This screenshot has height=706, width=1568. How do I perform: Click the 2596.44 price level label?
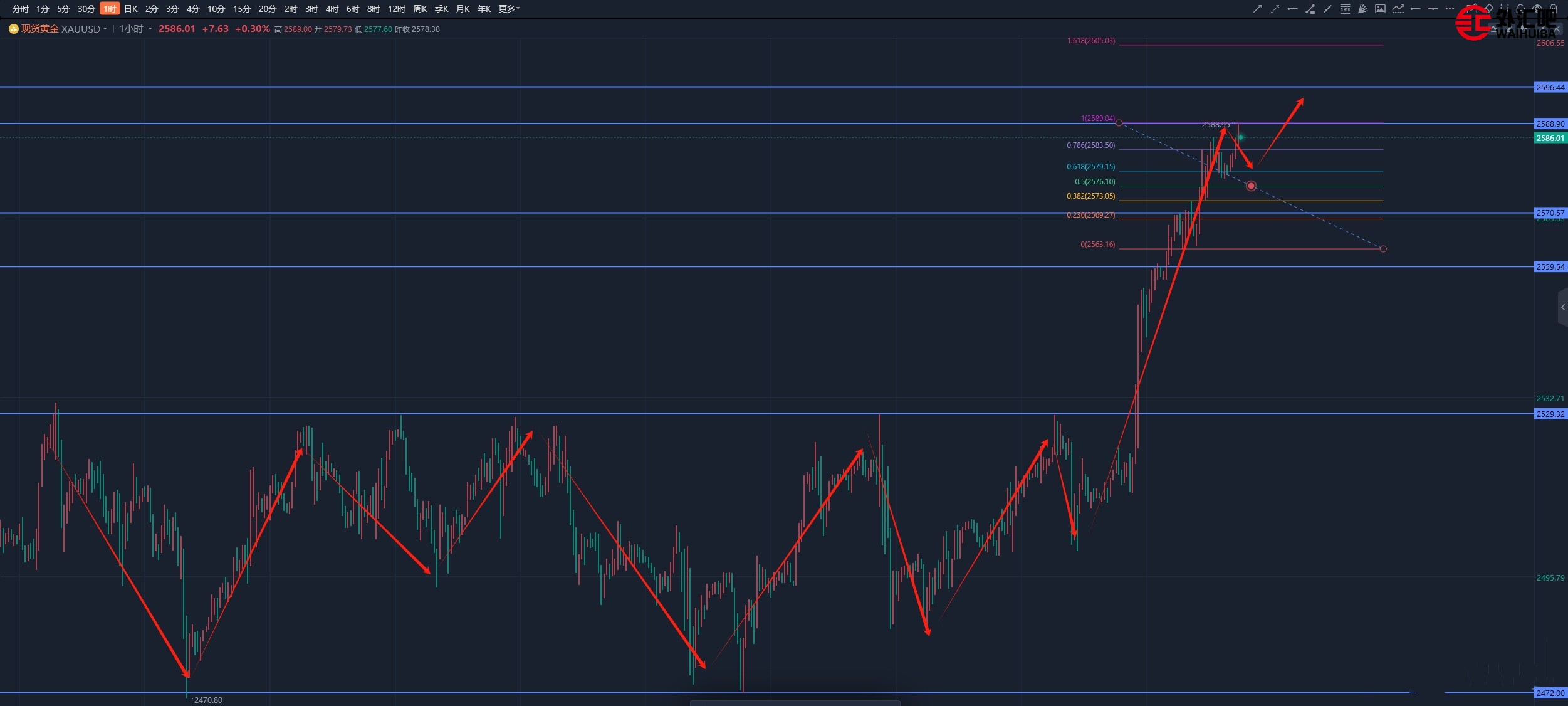(x=1550, y=87)
